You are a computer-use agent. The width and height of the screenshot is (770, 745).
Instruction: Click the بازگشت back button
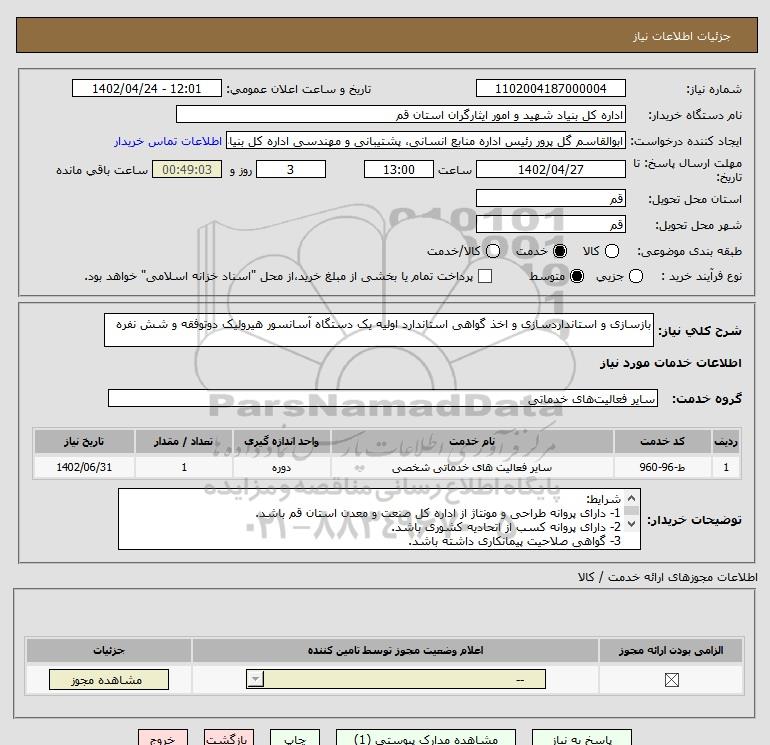coord(229,738)
